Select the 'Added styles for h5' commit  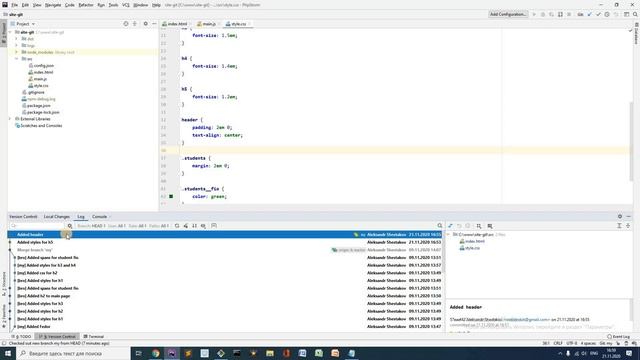coord(224,242)
